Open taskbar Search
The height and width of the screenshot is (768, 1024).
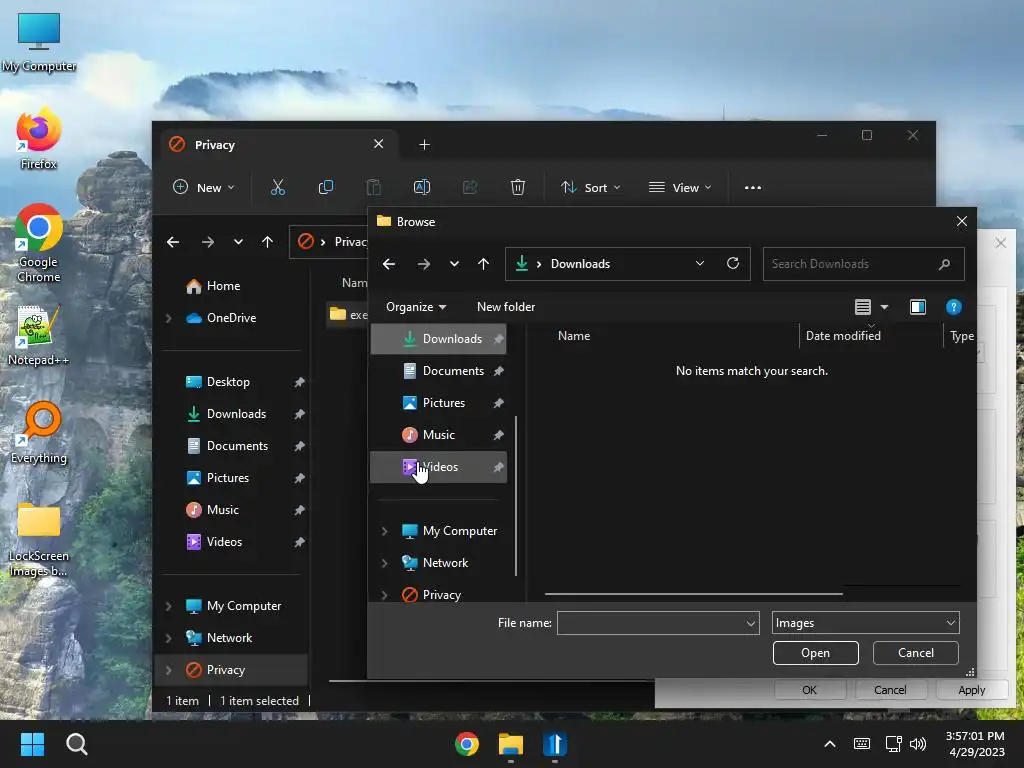(x=76, y=744)
